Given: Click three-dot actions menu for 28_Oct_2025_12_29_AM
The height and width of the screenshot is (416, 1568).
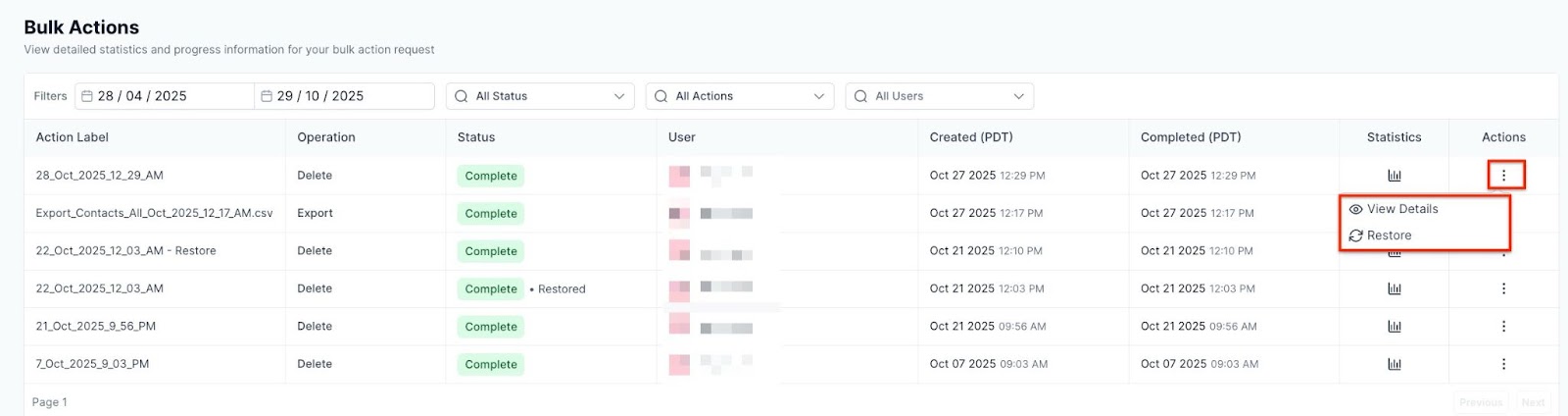Looking at the screenshot, I should click(1503, 176).
